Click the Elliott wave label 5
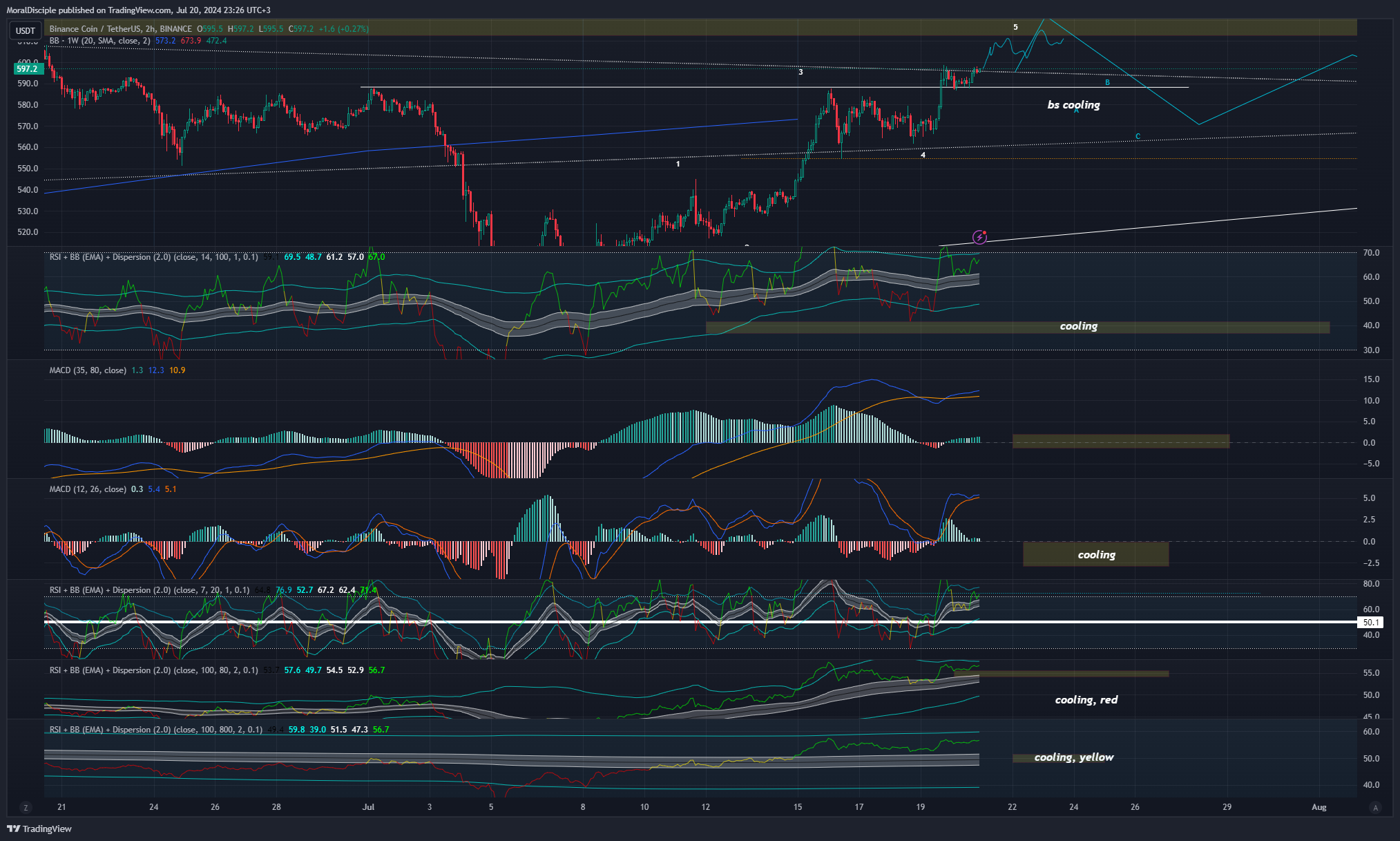Screen dimensions: 1400x841 (1015, 28)
